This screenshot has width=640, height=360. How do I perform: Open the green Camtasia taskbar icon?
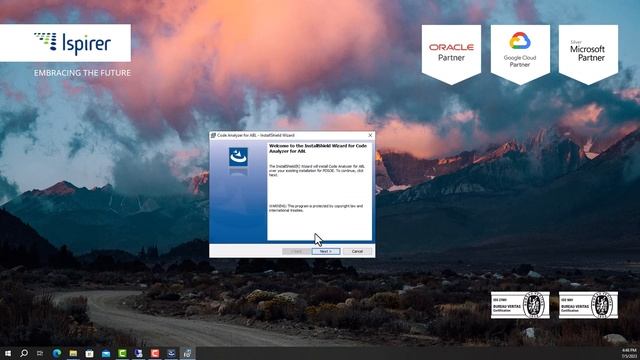pyautogui.click(x=122, y=353)
